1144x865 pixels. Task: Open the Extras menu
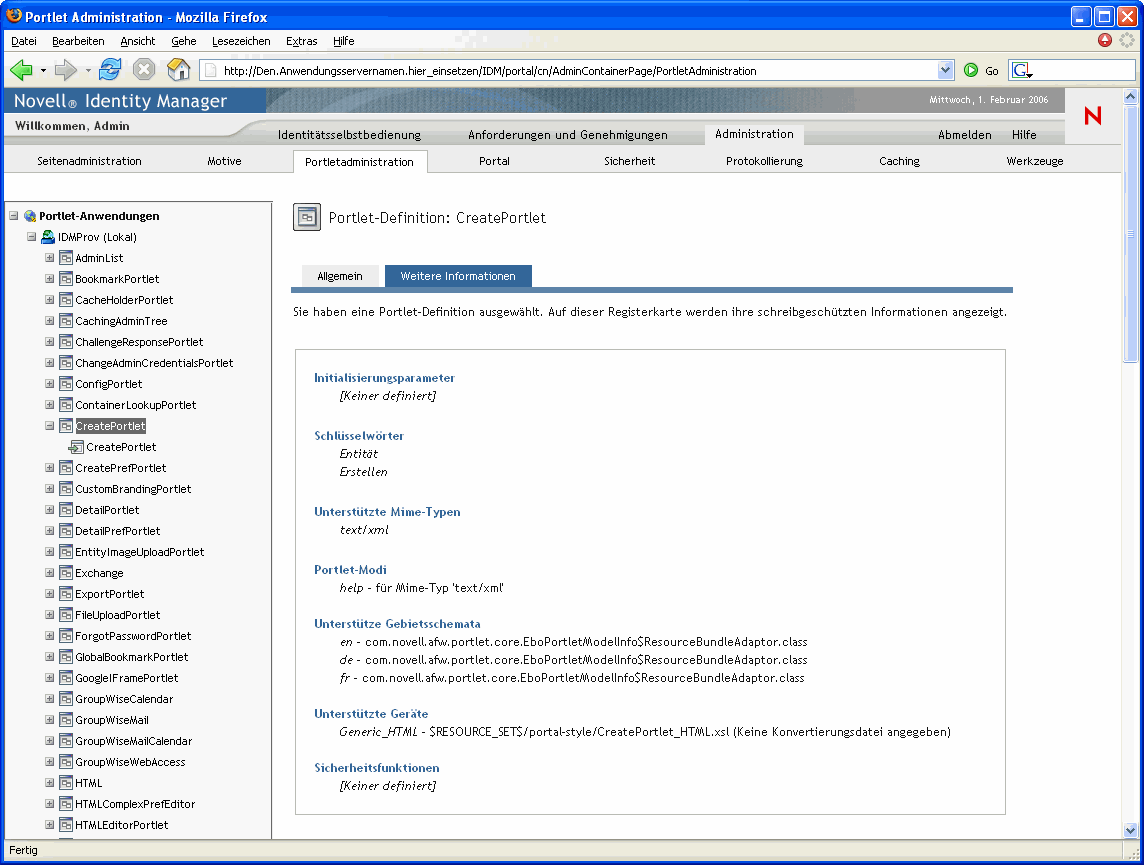tap(301, 41)
